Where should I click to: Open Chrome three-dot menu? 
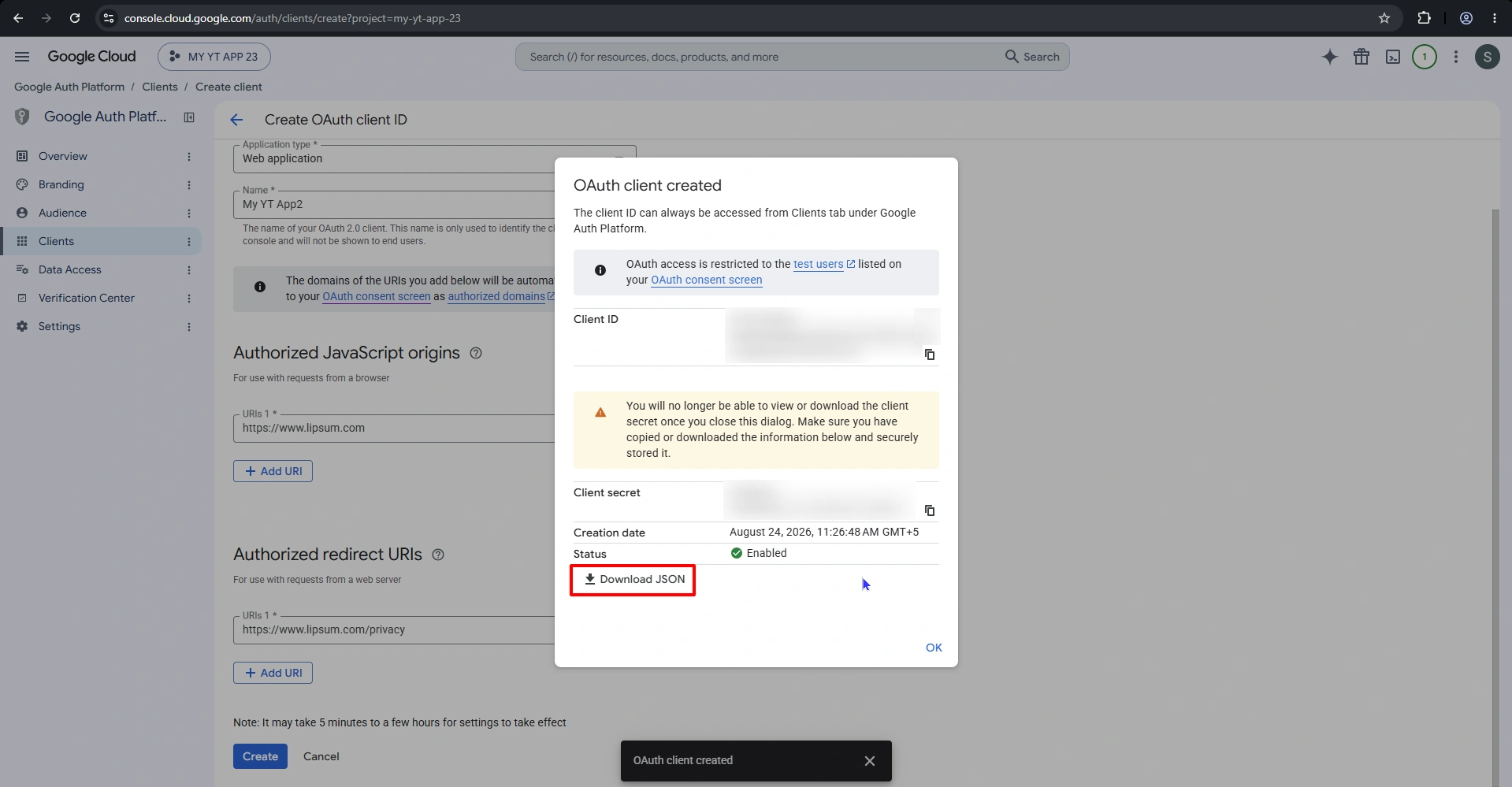pyautogui.click(x=1495, y=18)
